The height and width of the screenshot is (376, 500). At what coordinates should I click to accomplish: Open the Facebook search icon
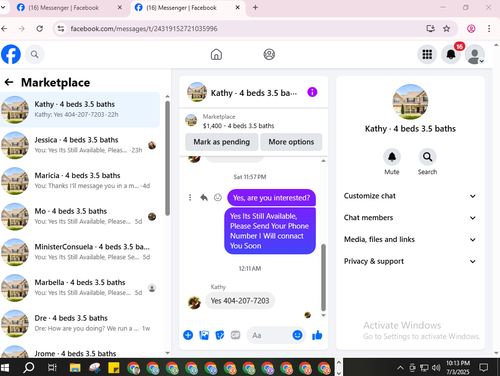pos(34,54)
